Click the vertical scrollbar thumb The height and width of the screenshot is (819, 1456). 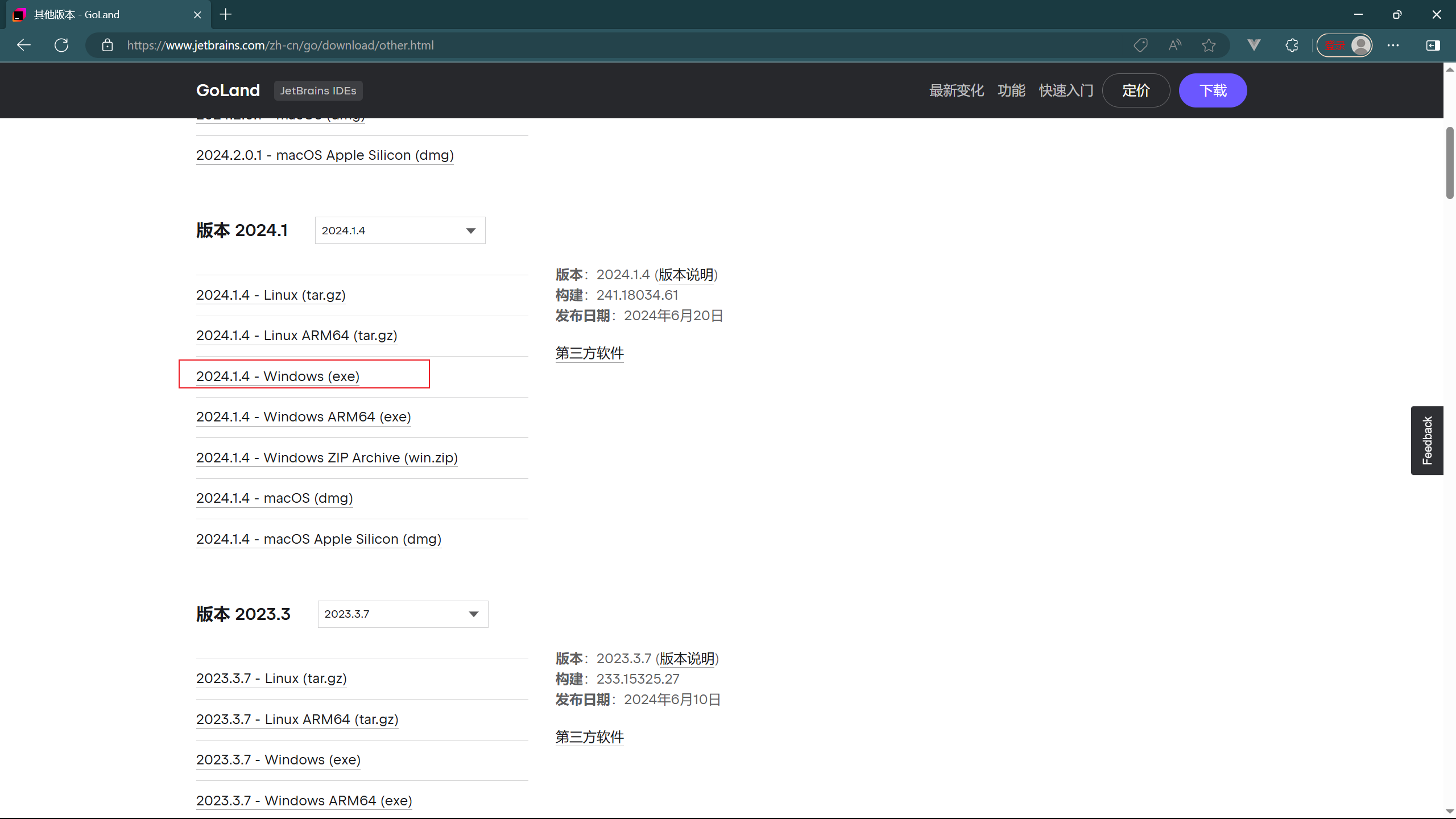[x=1450, y=163]
